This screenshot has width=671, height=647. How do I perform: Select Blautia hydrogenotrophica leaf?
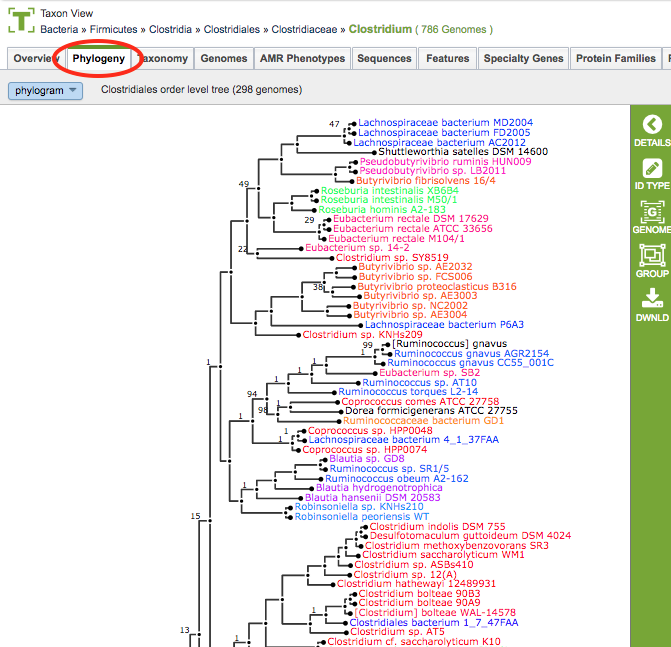[379, 488]
